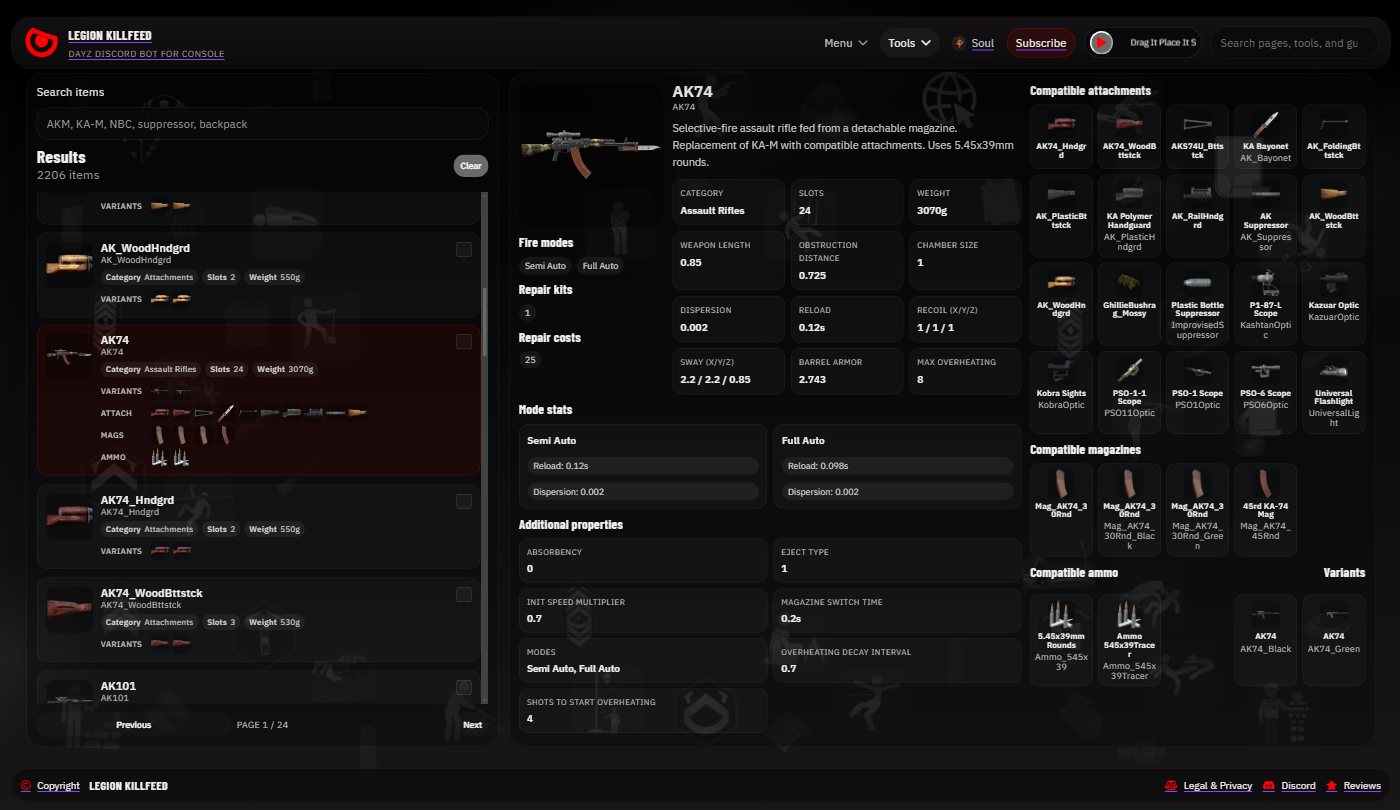This screenshot has width=1400, height=810.
Task: Go to the Next results page
Action: tap(473, 725)
